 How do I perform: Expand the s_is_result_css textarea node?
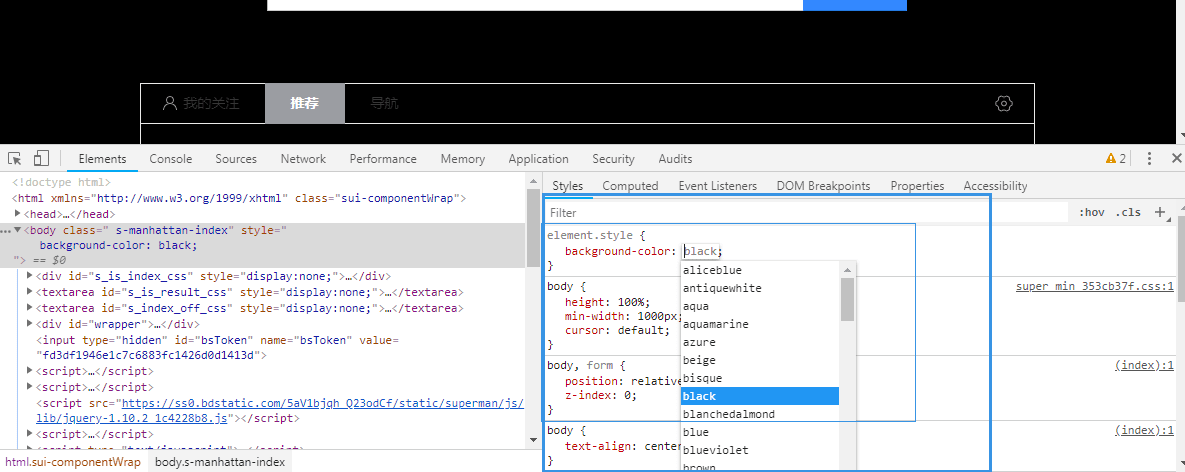(30, 292)
